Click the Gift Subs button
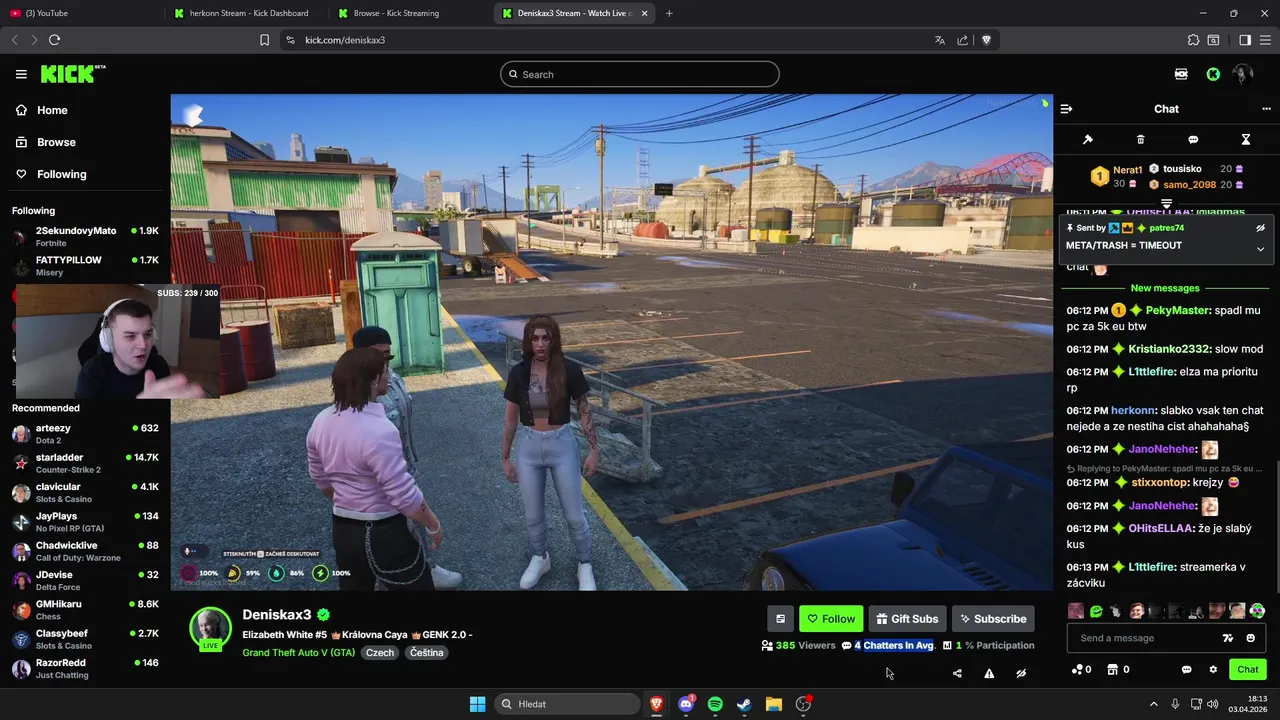Image resolution: width=1280 pixels, height=720 pixels. [x=907, y=619]
